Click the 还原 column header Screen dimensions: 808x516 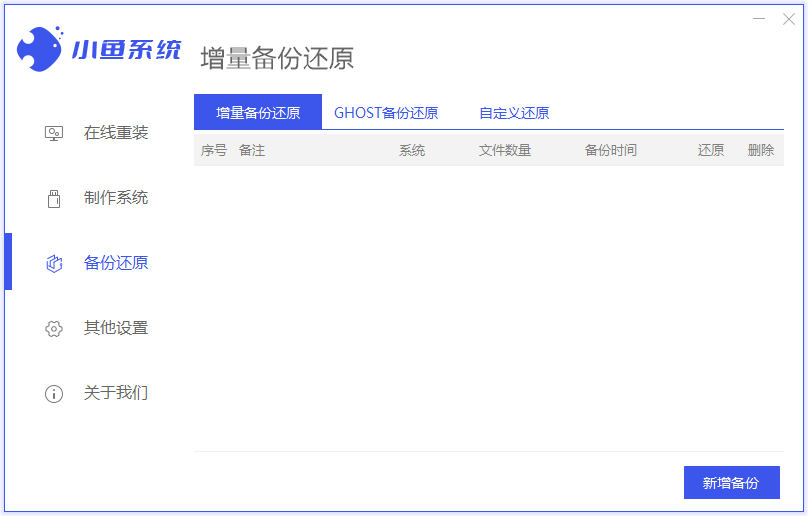(711, 151)
